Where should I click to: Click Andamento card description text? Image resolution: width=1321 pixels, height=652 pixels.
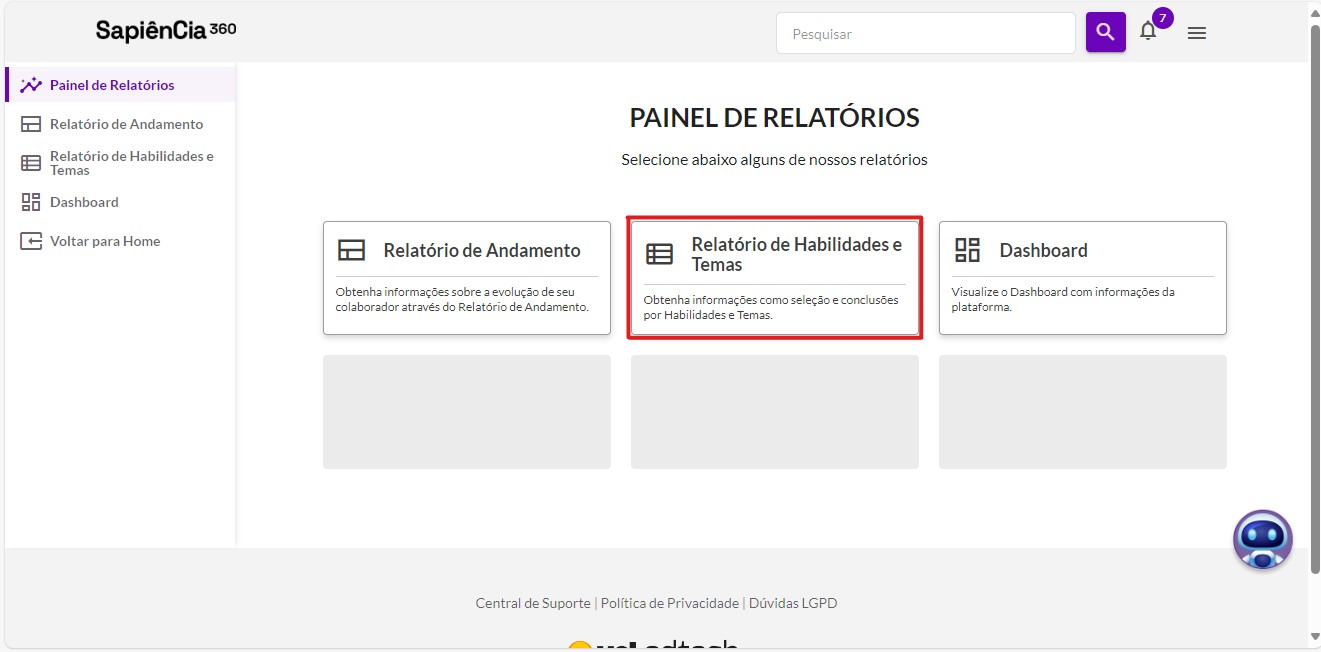[462, 299]
